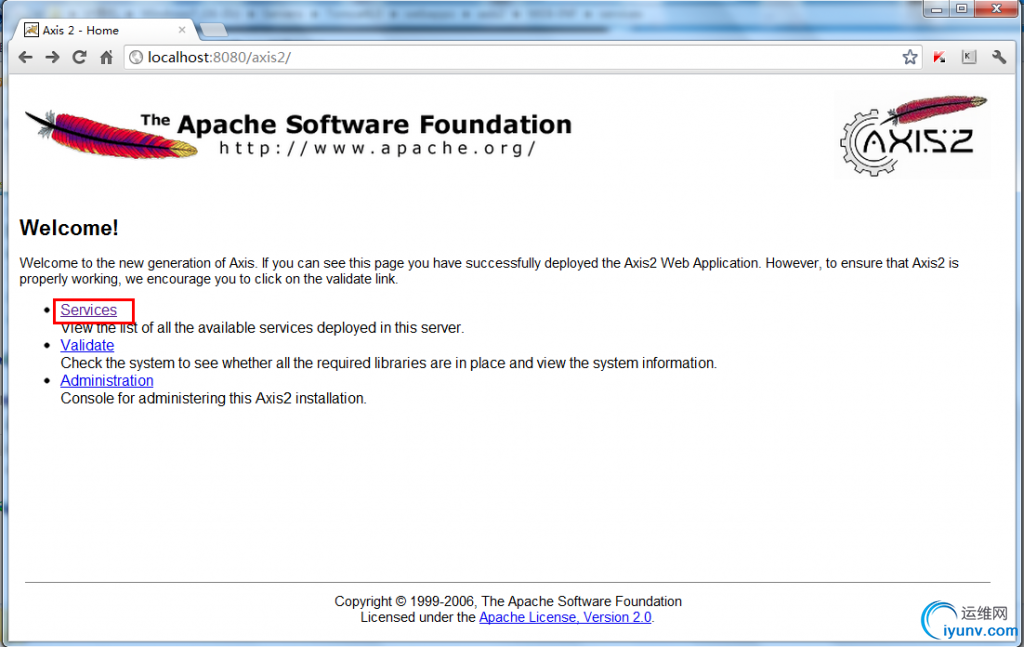Open the Services link

(89, 310)
